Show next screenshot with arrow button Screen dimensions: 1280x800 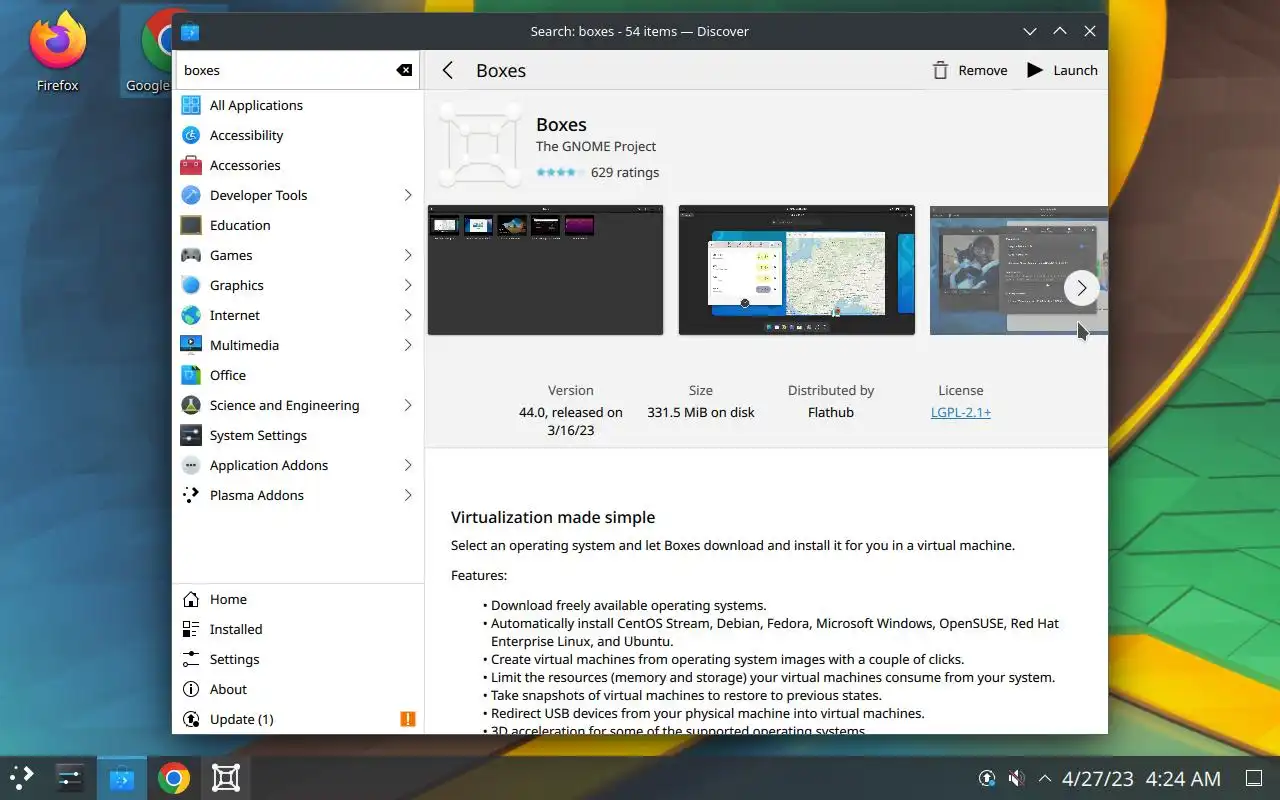pos(1081,288)
